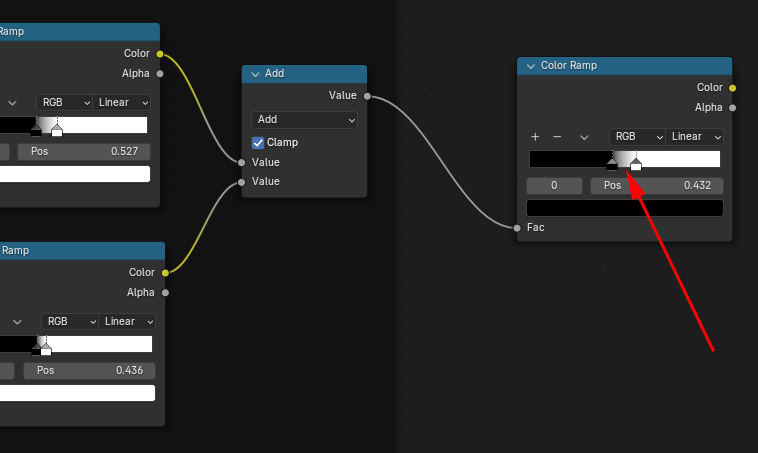The image size is (758, 453).
Task: Open RGB dropdown in bottom-left Ramp node
Action: tap(70, 321)
